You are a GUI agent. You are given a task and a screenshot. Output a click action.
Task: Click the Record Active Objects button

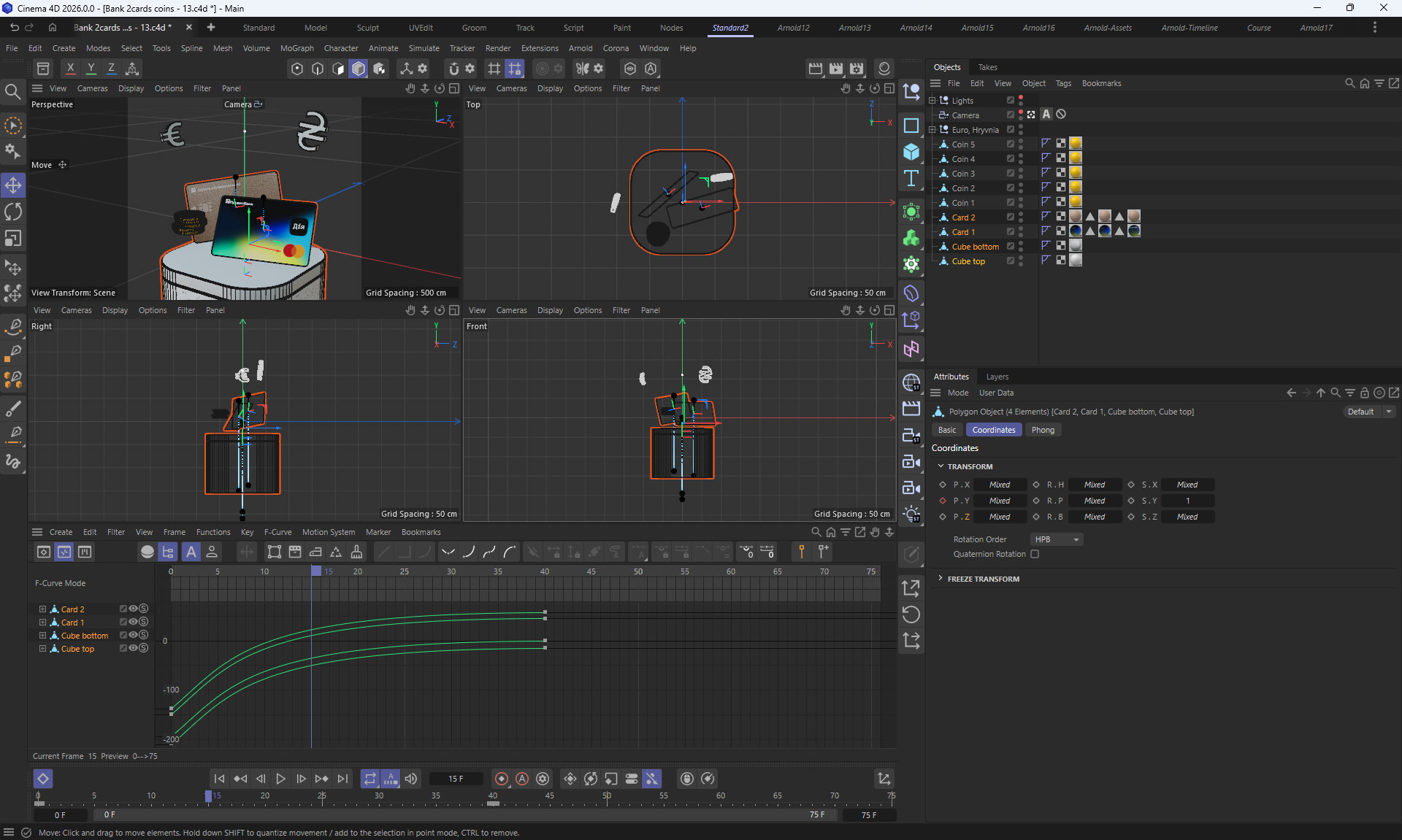point(501,779)
